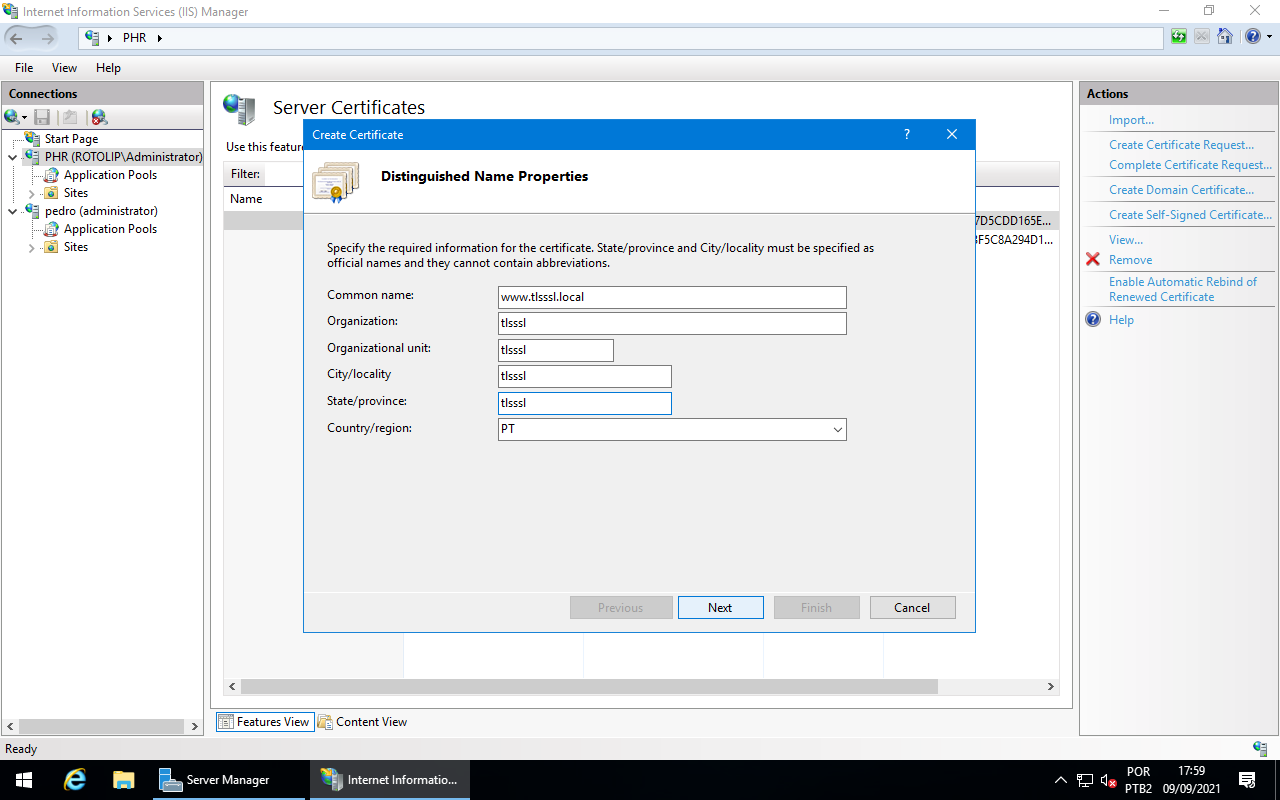Open the View menu

pos(64,67)
